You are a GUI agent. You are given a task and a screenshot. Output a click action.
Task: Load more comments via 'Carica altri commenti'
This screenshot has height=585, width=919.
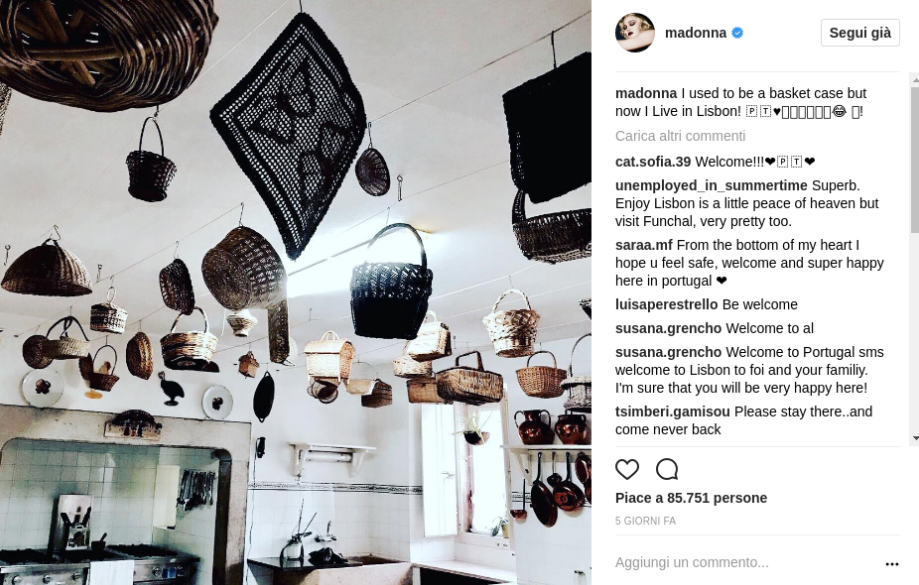pyautogui.click(x=680, y=136)
